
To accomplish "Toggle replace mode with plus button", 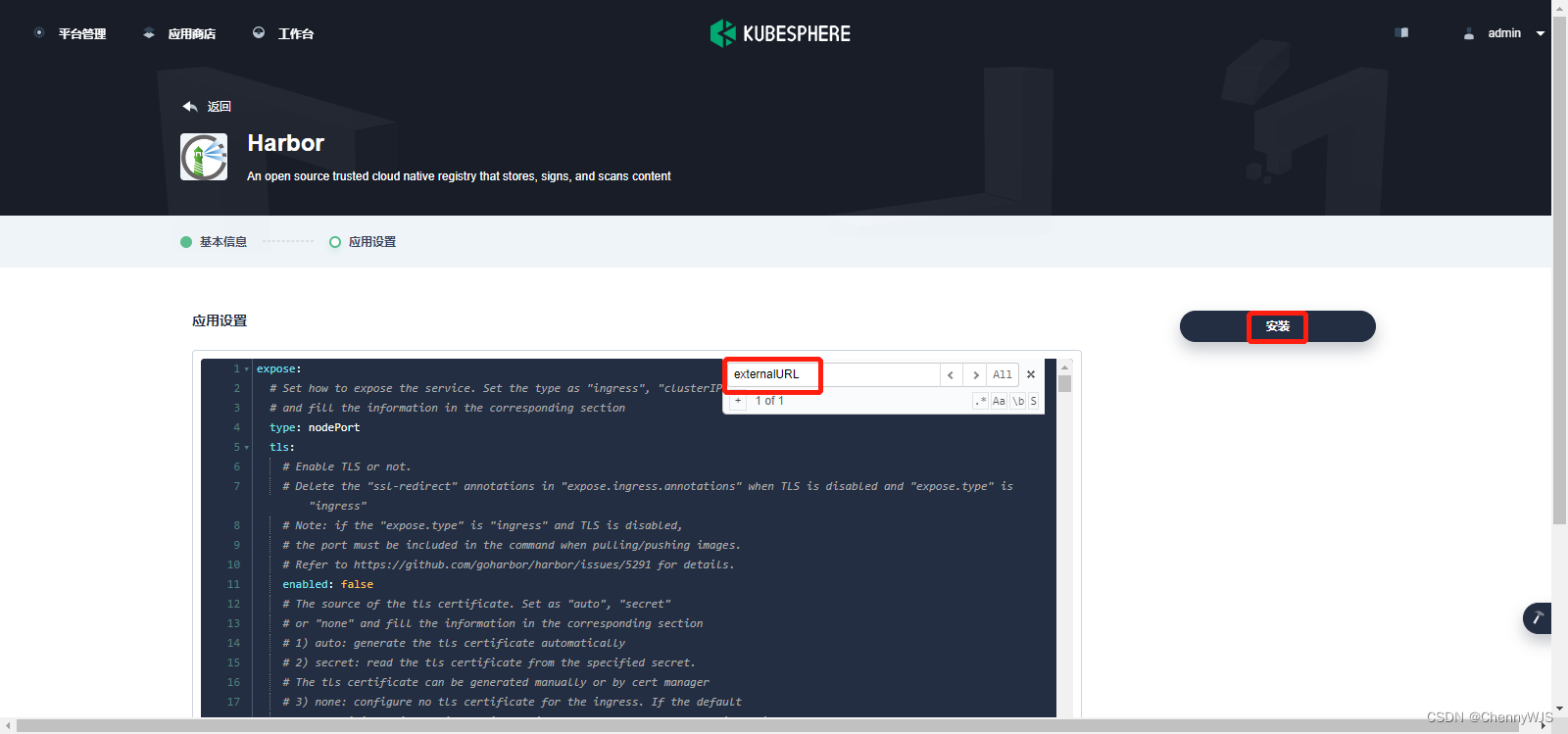I will click(x=738, y=401).
